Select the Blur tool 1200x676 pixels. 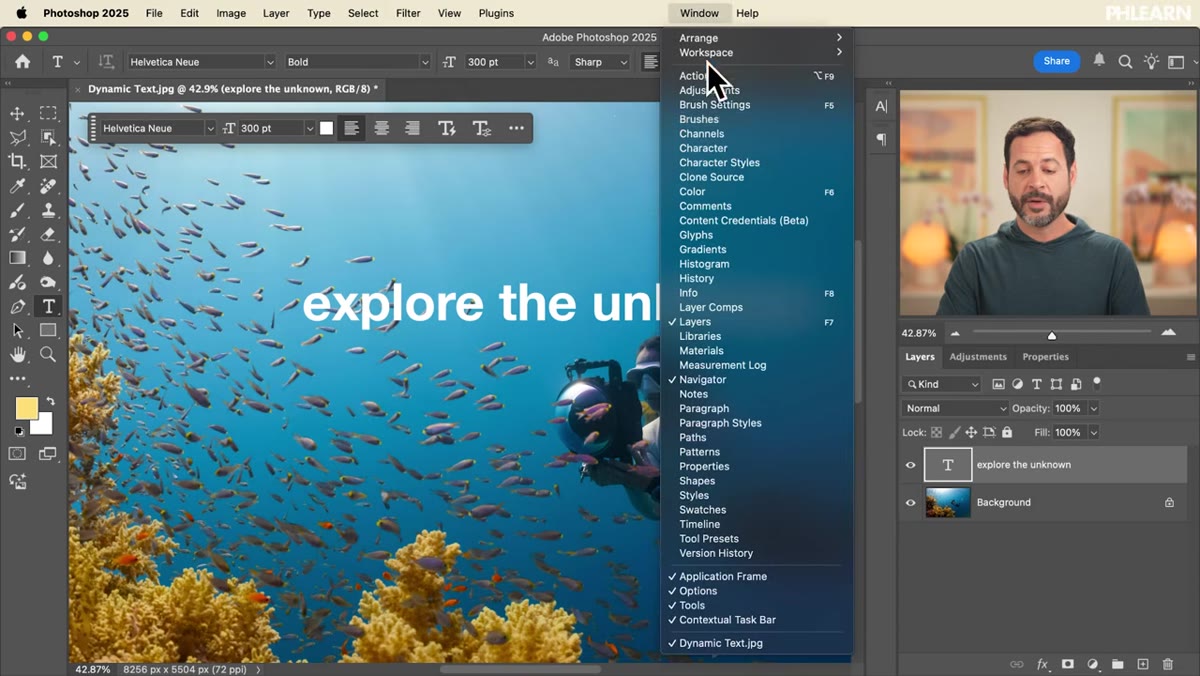48,258
